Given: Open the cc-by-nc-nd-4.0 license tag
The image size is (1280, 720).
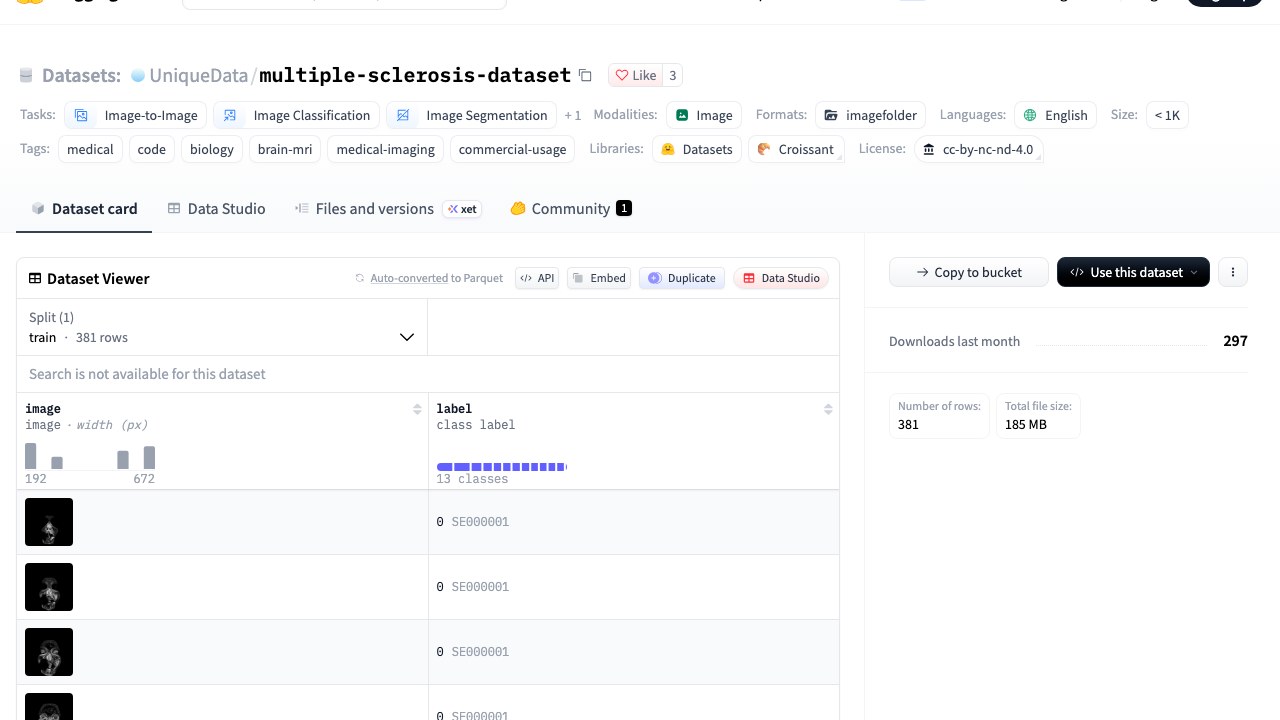Looking at the screenshot, I should 978,149.
